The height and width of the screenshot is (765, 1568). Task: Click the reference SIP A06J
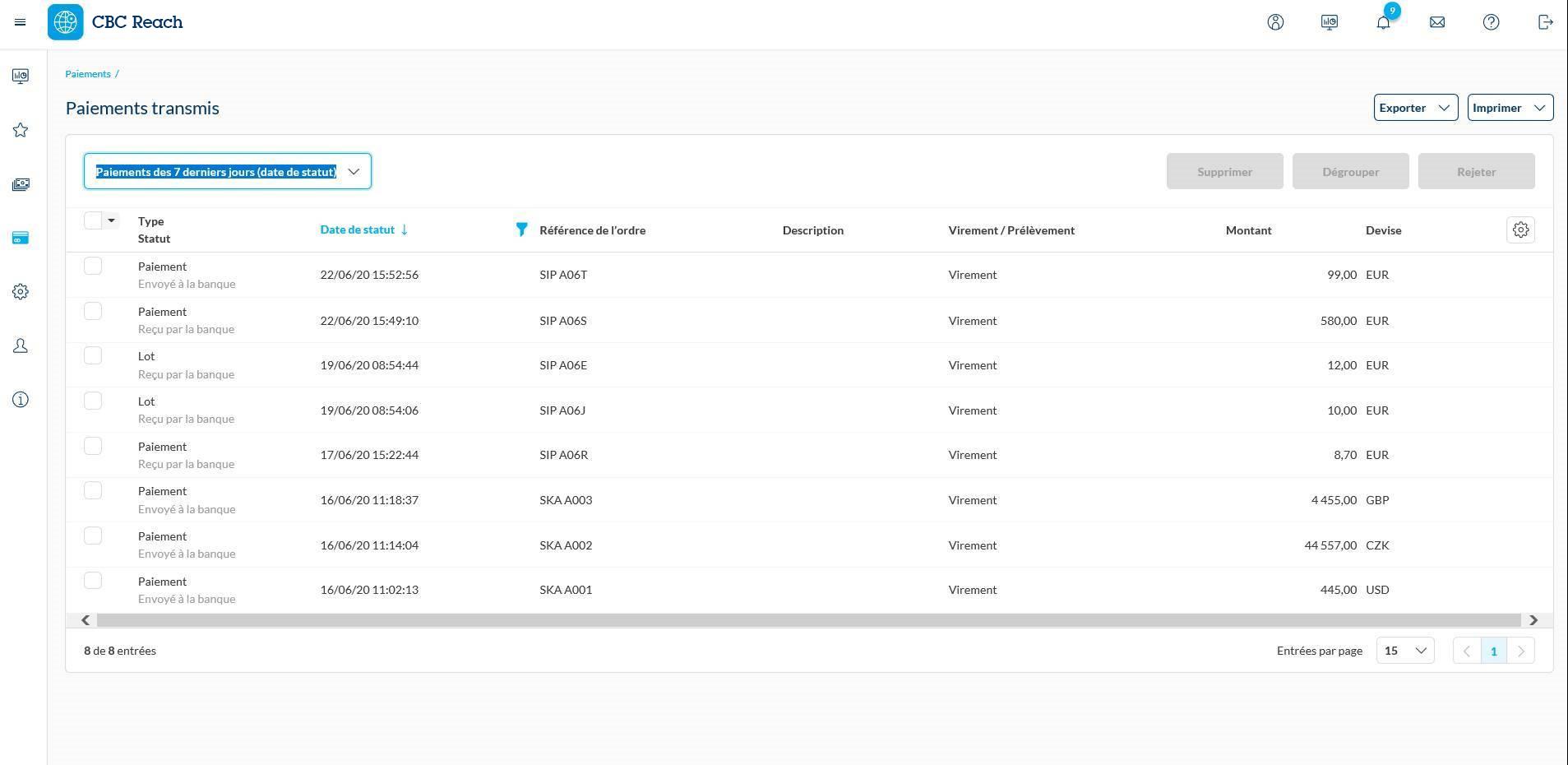point(562,410)
